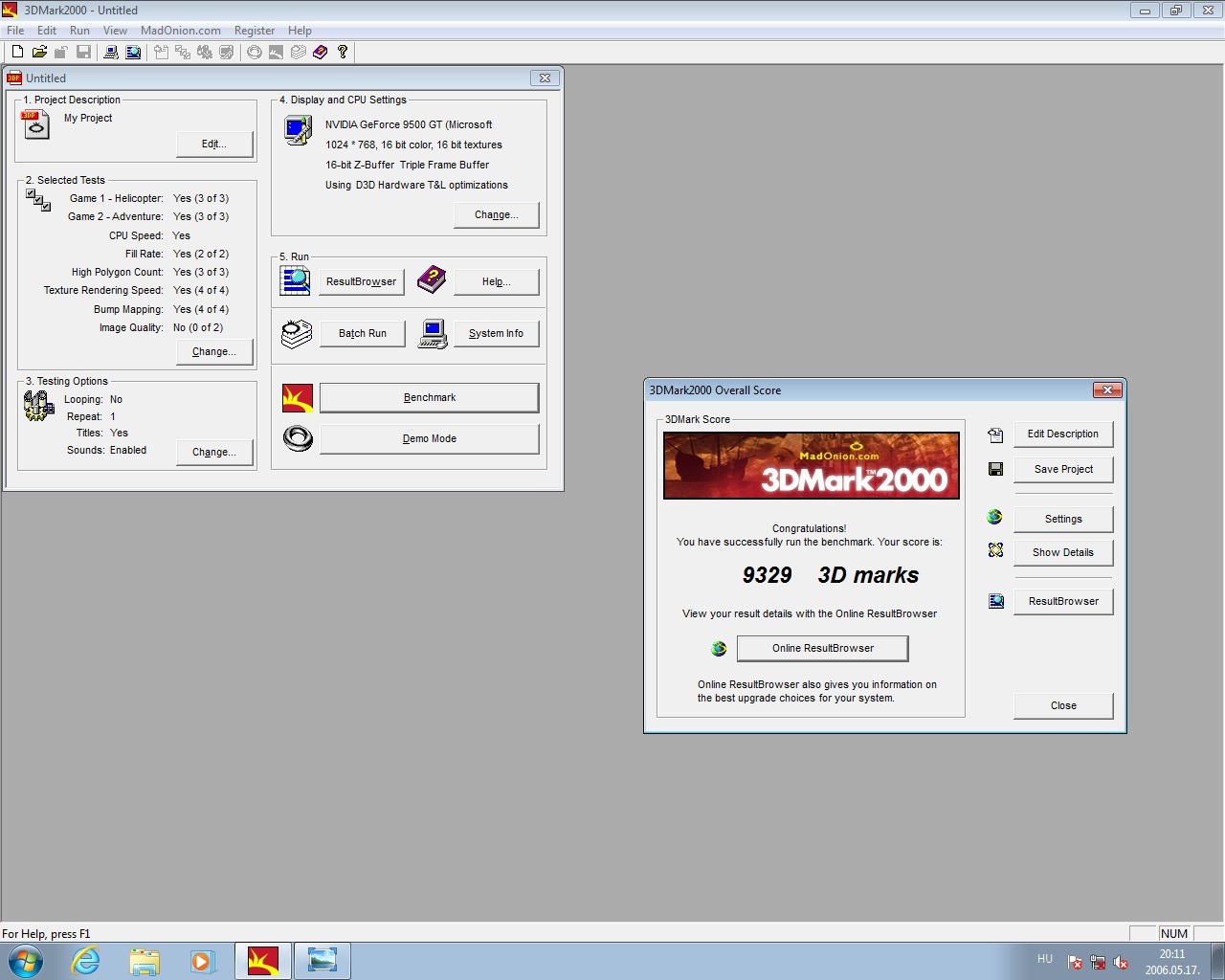Click the "9329" score value
Viewport: 1225px width, 980px height.
pyautogui.click(x=768, y=575)
